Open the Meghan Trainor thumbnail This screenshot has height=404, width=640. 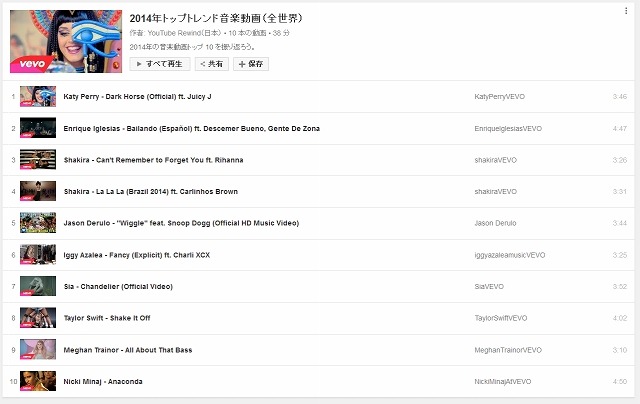pos(38,349)
